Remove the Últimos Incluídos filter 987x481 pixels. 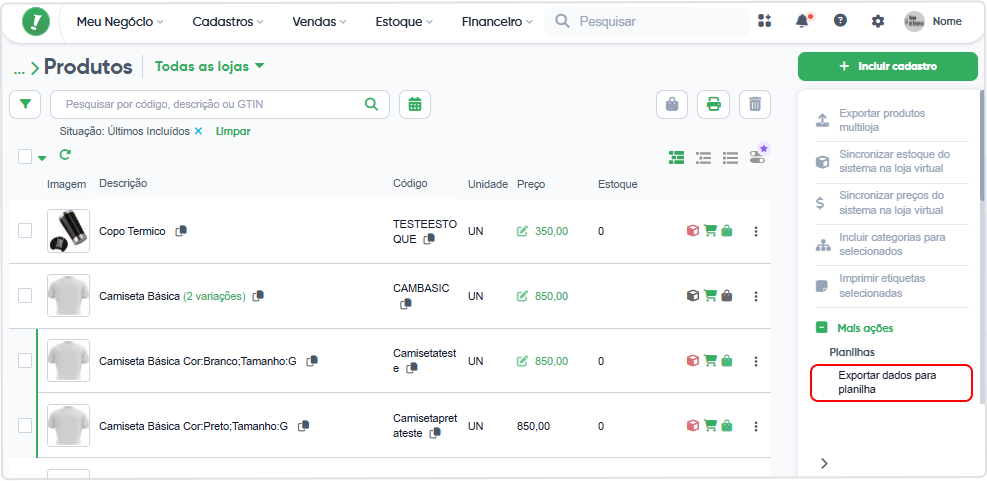click(x=198, y=131)
